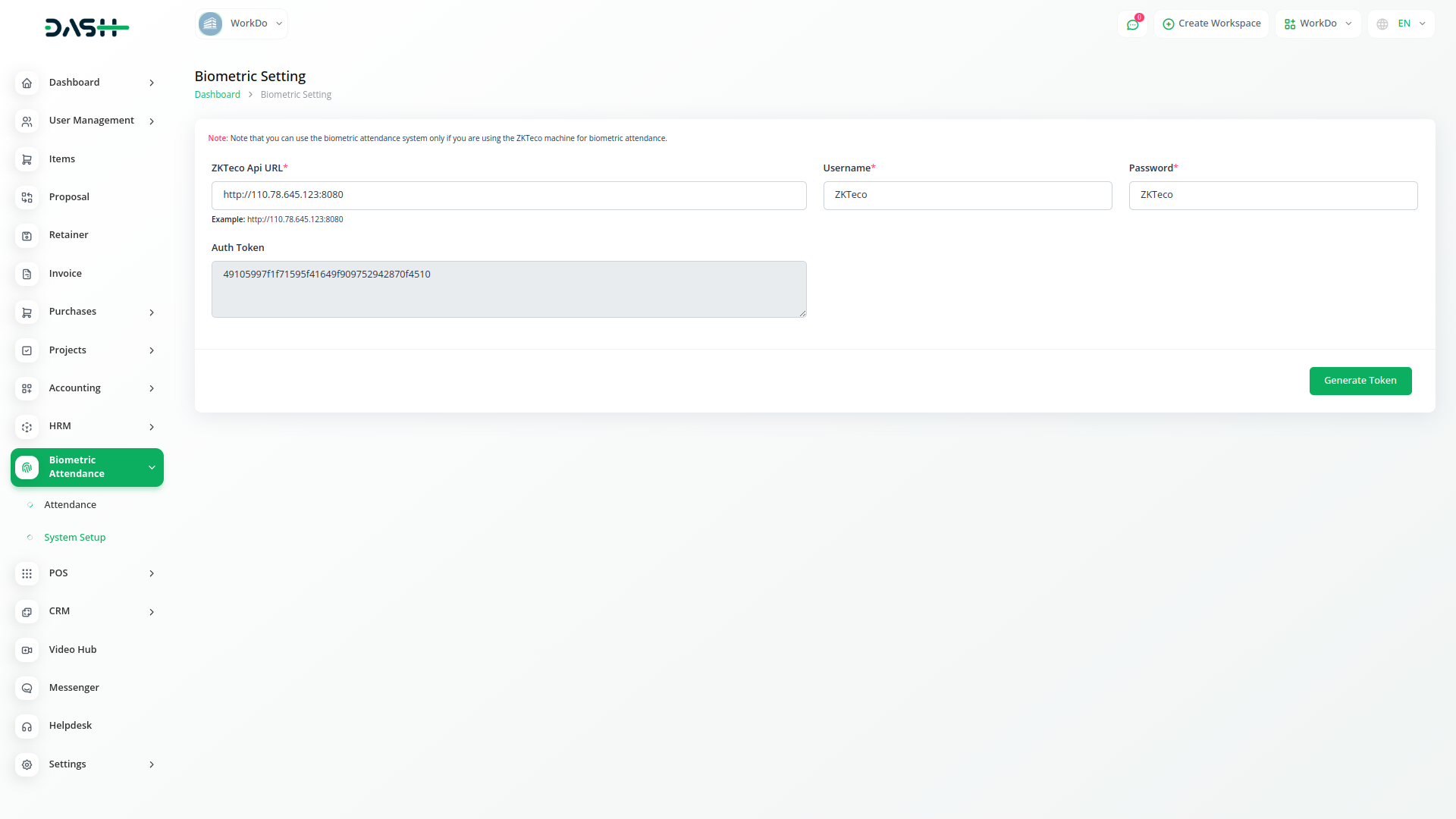Click the Biometric Attendance fingerprint icon
This screenshot has width=1456, height=819.
[27, 467]
